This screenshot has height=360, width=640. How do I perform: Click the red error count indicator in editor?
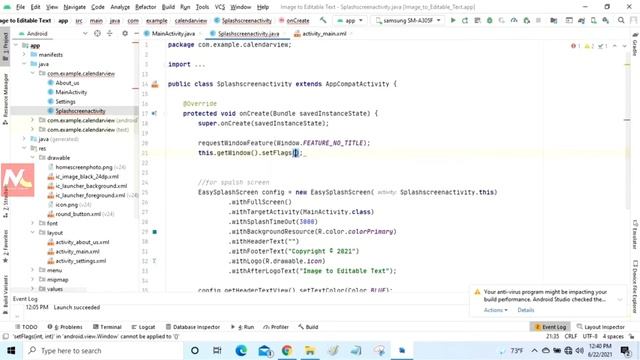click(576, 46)
